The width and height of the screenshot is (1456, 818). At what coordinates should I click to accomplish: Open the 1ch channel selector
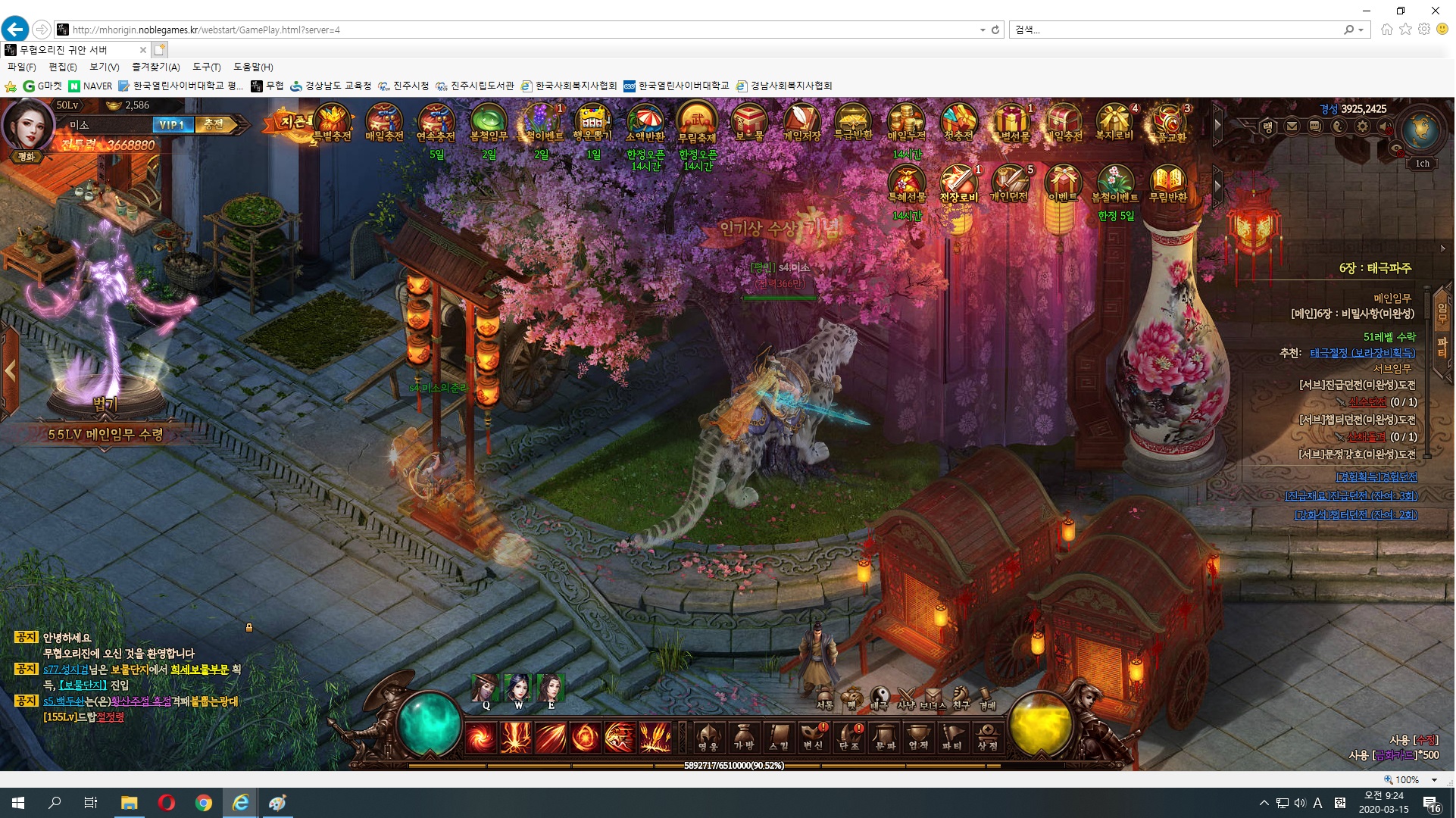click(1422, 164)
